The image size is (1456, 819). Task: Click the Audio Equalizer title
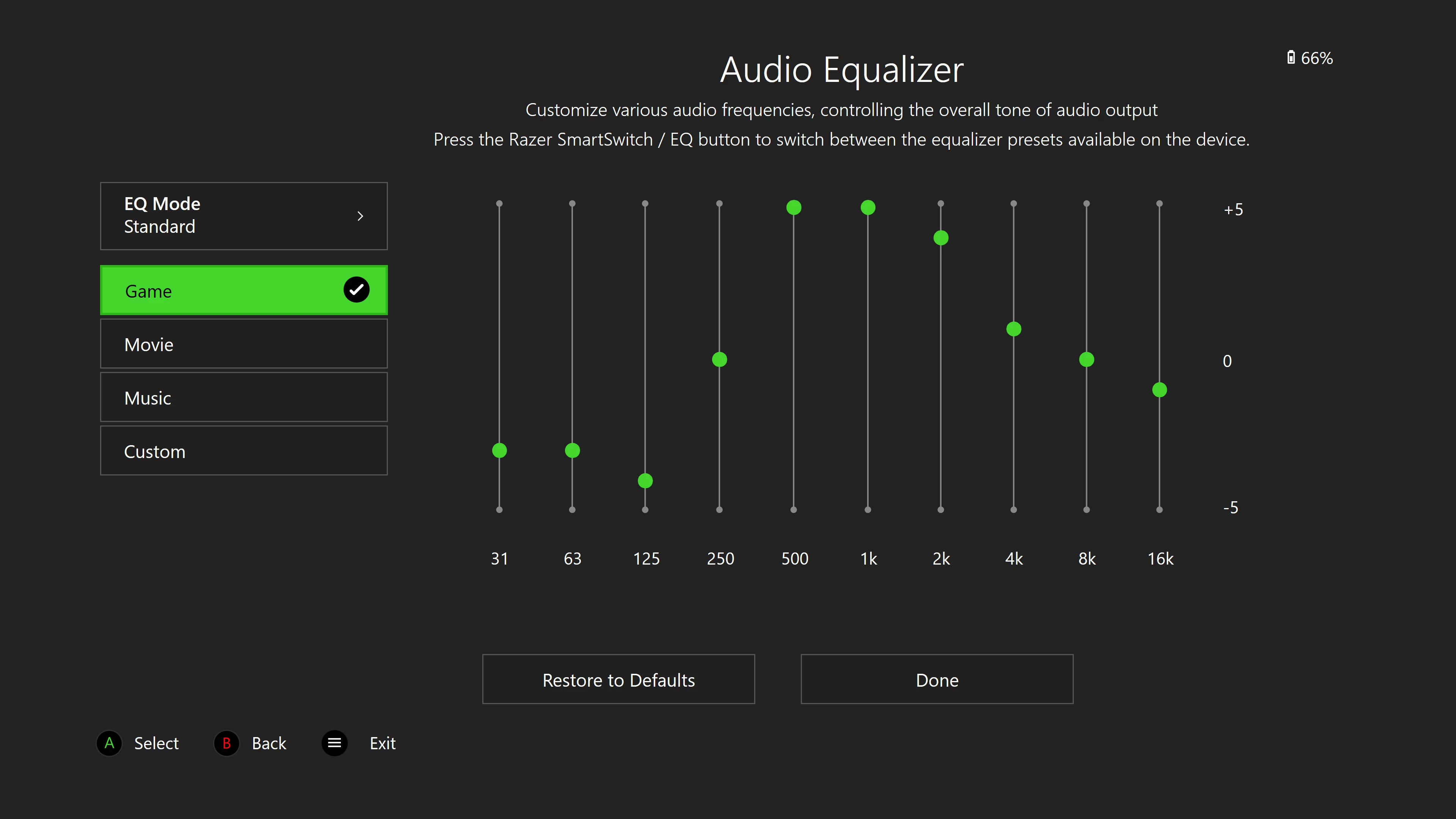842,70
